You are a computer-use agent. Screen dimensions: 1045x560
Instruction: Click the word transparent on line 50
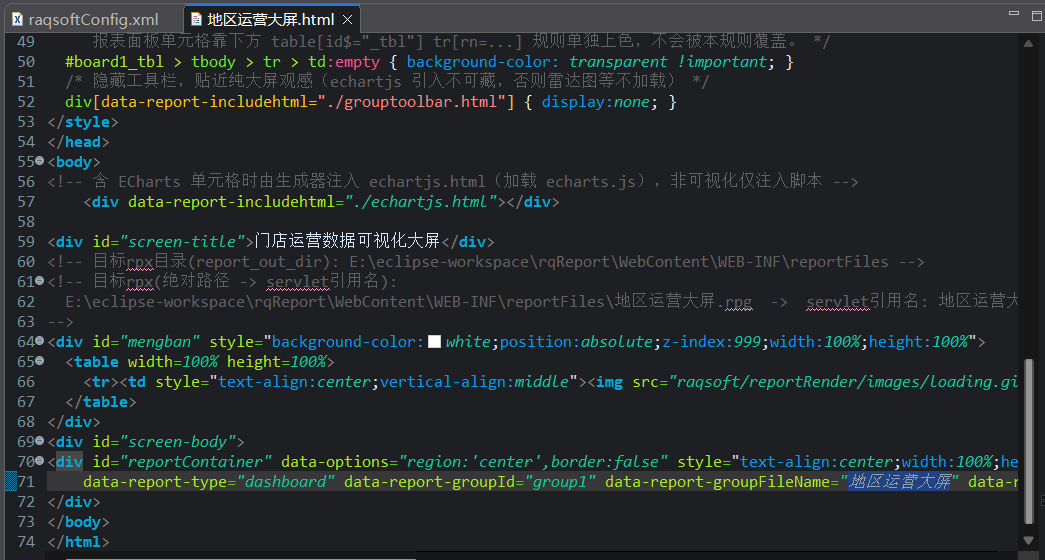coord(618,62)
